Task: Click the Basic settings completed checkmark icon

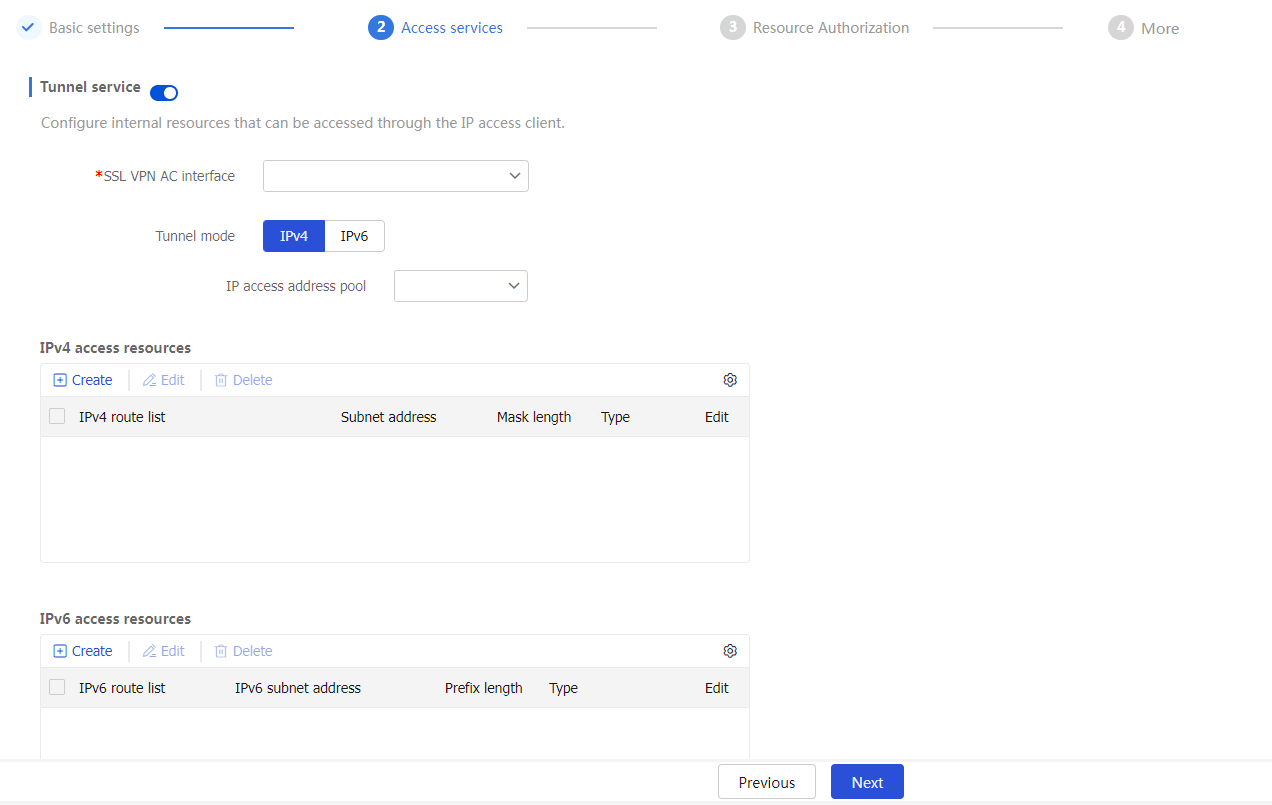Action: tap(28, 28)
